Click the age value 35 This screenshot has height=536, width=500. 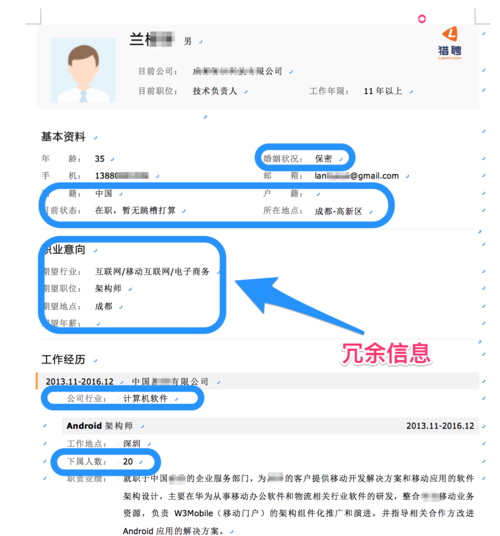(100, 159)
